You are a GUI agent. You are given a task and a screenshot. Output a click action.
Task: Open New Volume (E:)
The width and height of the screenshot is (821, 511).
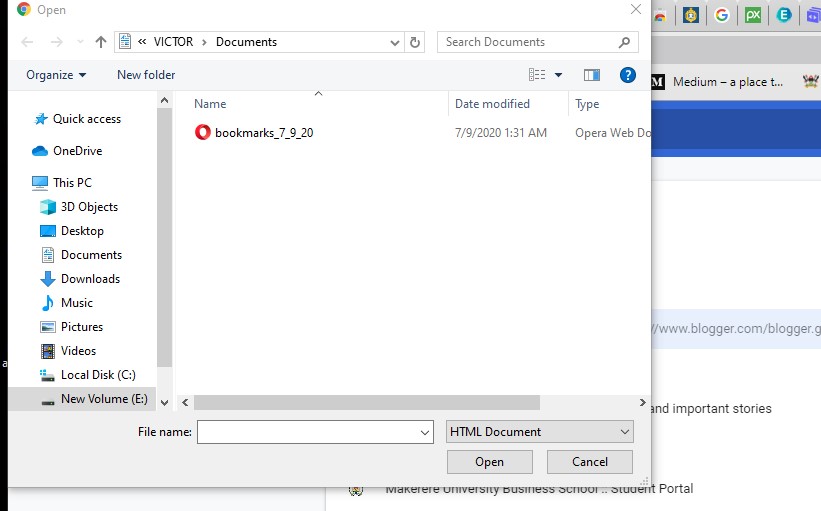[x=104, y=399]
